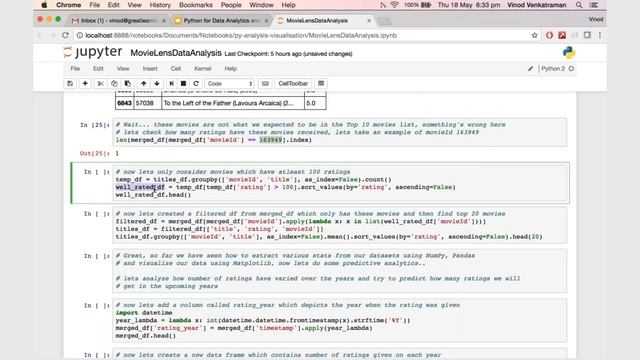The width and height of the screenshot is (640, 360).
Task: Paste cells below icon
Action: 128,83
